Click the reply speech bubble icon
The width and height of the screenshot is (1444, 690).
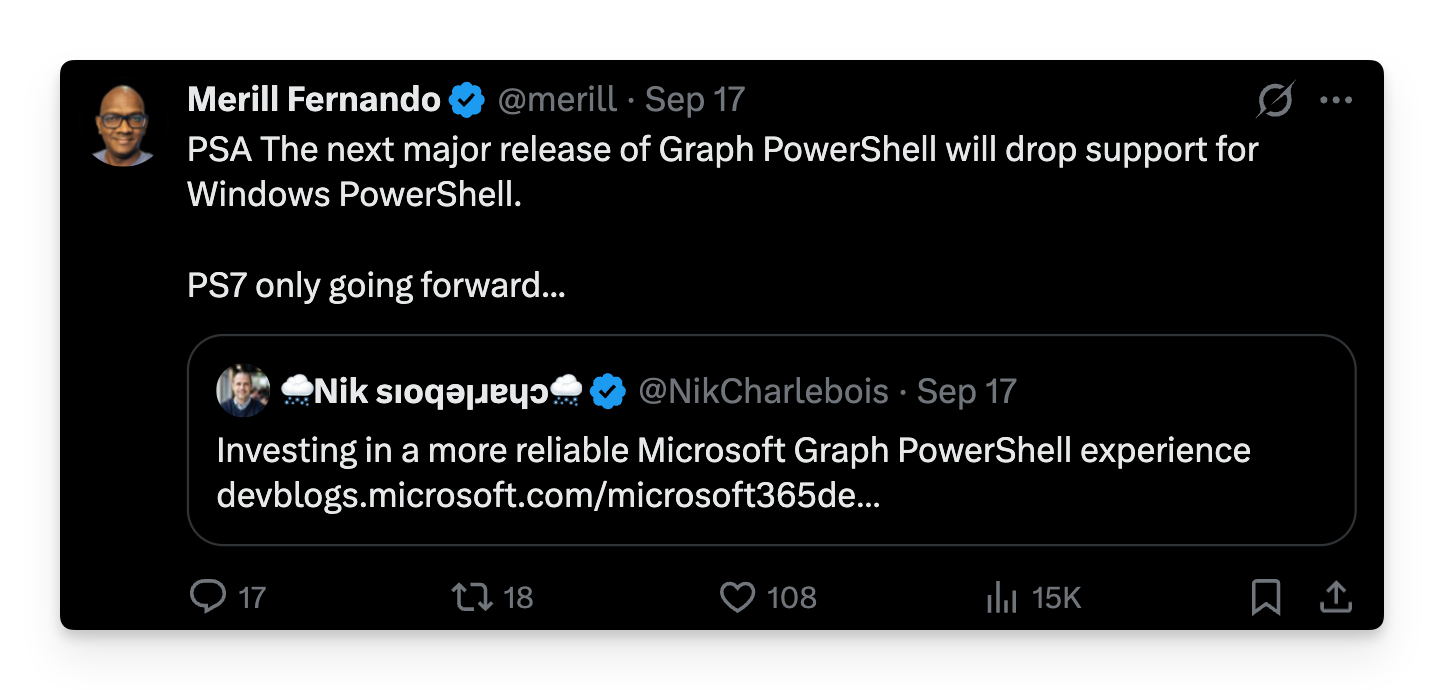tap(208, 597)
